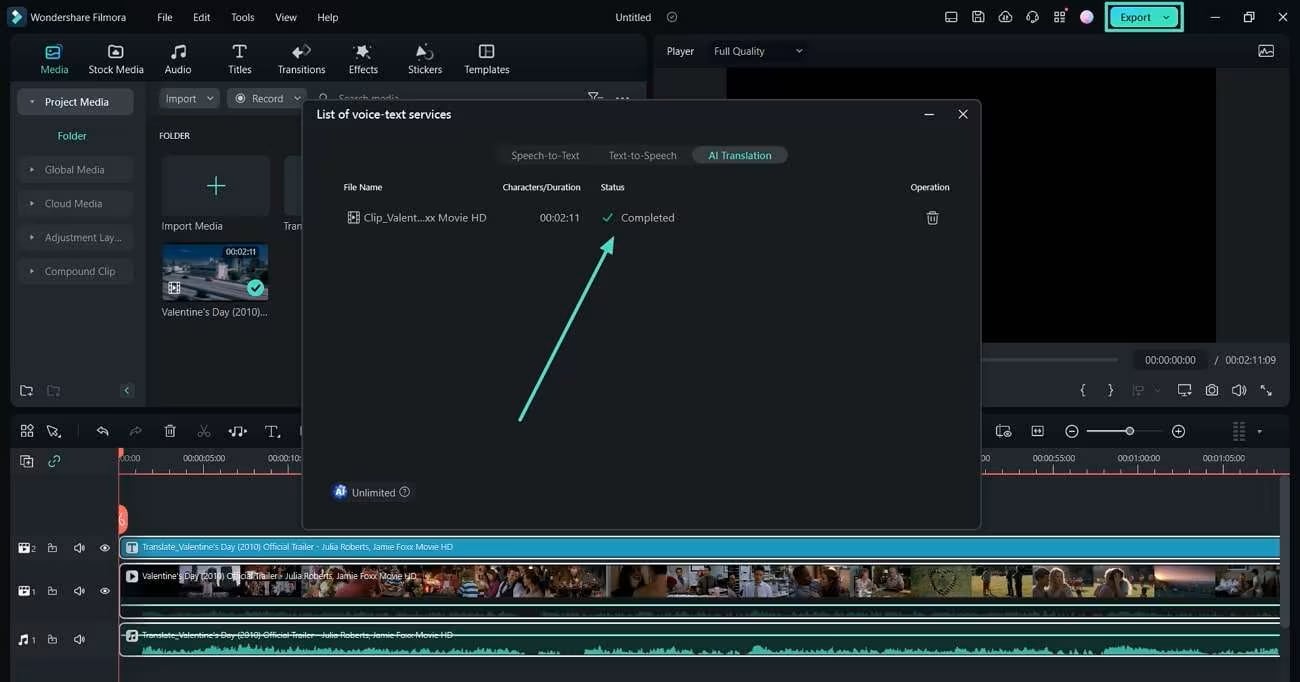Expand the Project Media section

(x=32, y=102)
